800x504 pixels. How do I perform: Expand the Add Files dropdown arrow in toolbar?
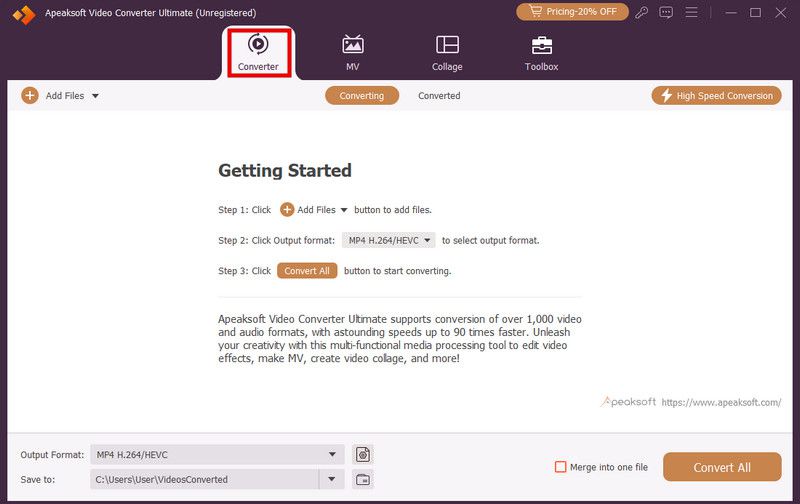click(x=95, y=95)
